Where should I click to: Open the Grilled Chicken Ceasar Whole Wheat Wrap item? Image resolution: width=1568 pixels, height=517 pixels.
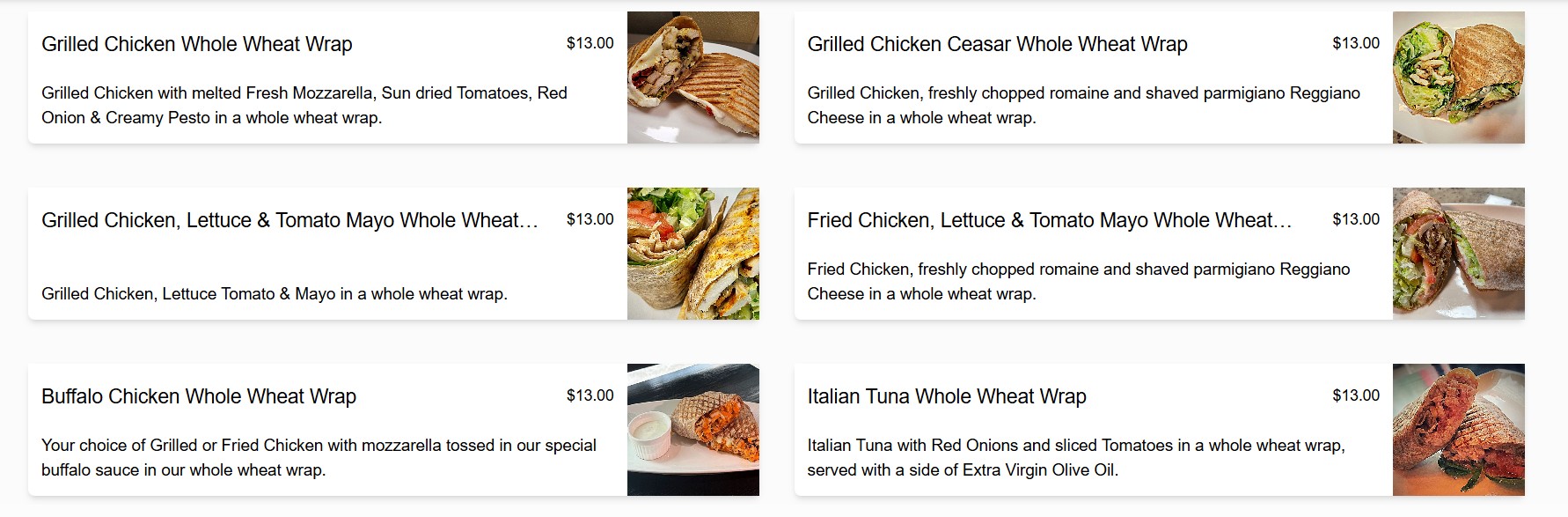pyautogui.click(x=998, y=43)
